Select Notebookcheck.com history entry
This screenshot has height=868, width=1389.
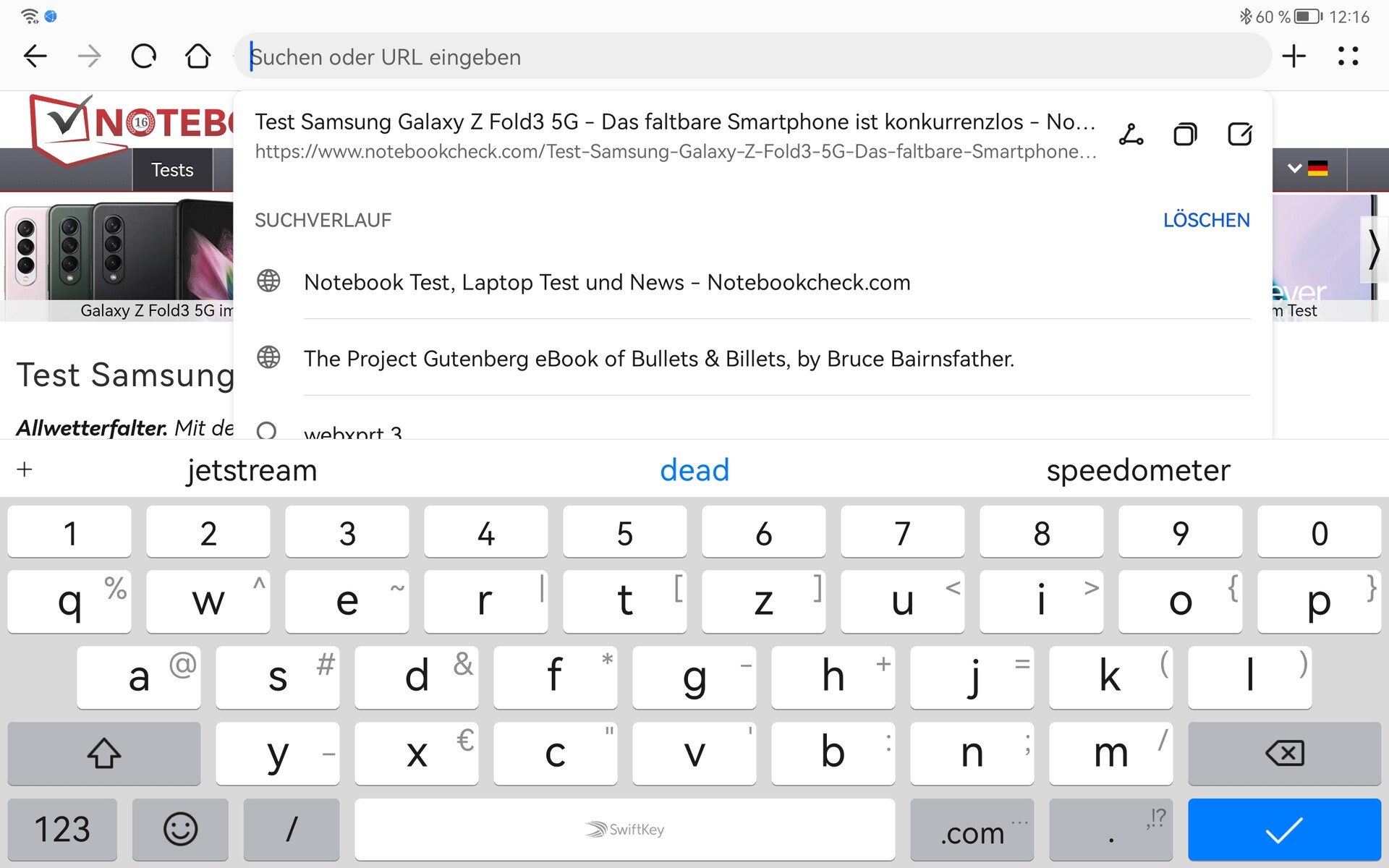606,282
